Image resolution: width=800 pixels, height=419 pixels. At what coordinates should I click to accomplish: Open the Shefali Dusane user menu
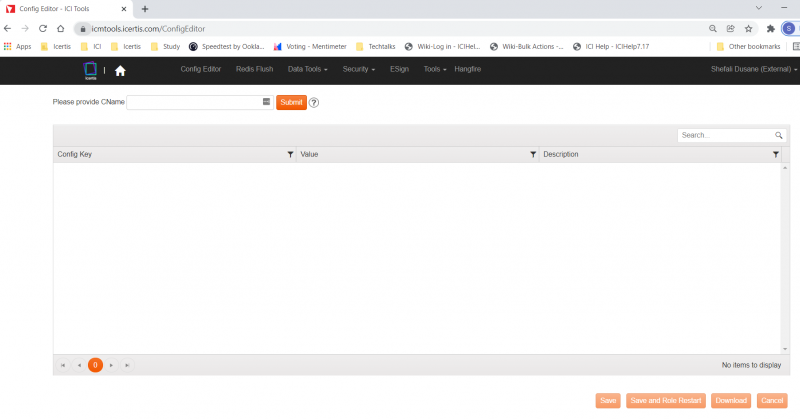[754, 69]
